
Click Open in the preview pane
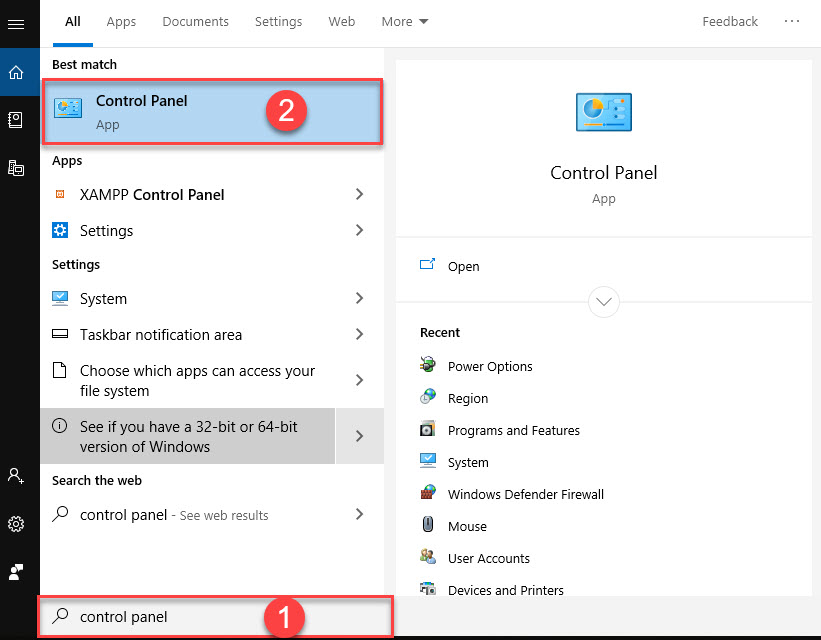463,267
